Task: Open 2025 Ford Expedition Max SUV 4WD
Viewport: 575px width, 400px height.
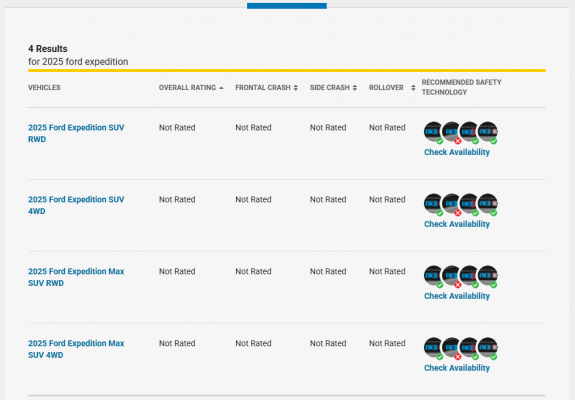Action: coord(76,349)
